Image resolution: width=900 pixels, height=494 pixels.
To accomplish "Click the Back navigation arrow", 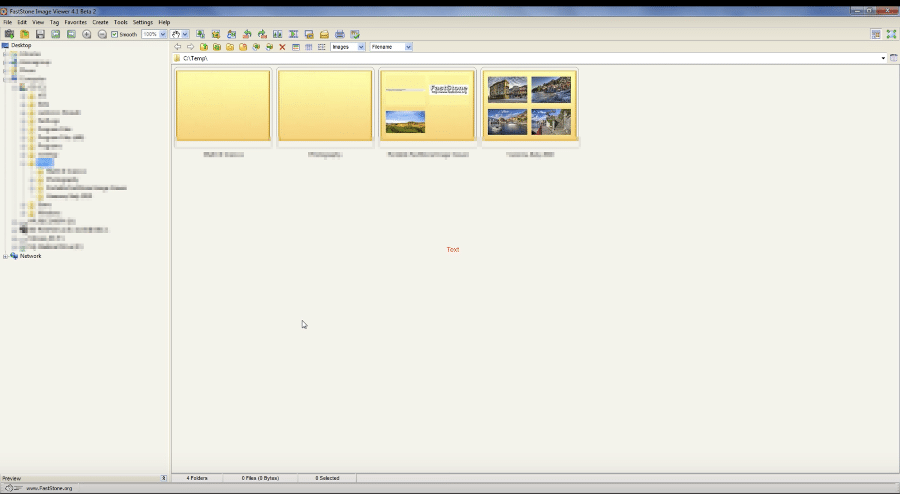I will click(178, 47).
